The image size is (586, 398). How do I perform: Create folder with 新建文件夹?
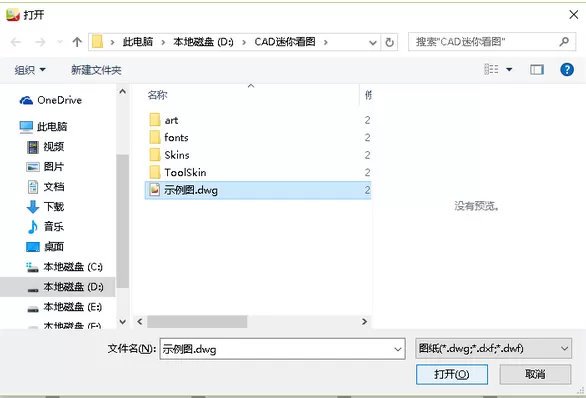pyautogui.click(x=96, y=70)
